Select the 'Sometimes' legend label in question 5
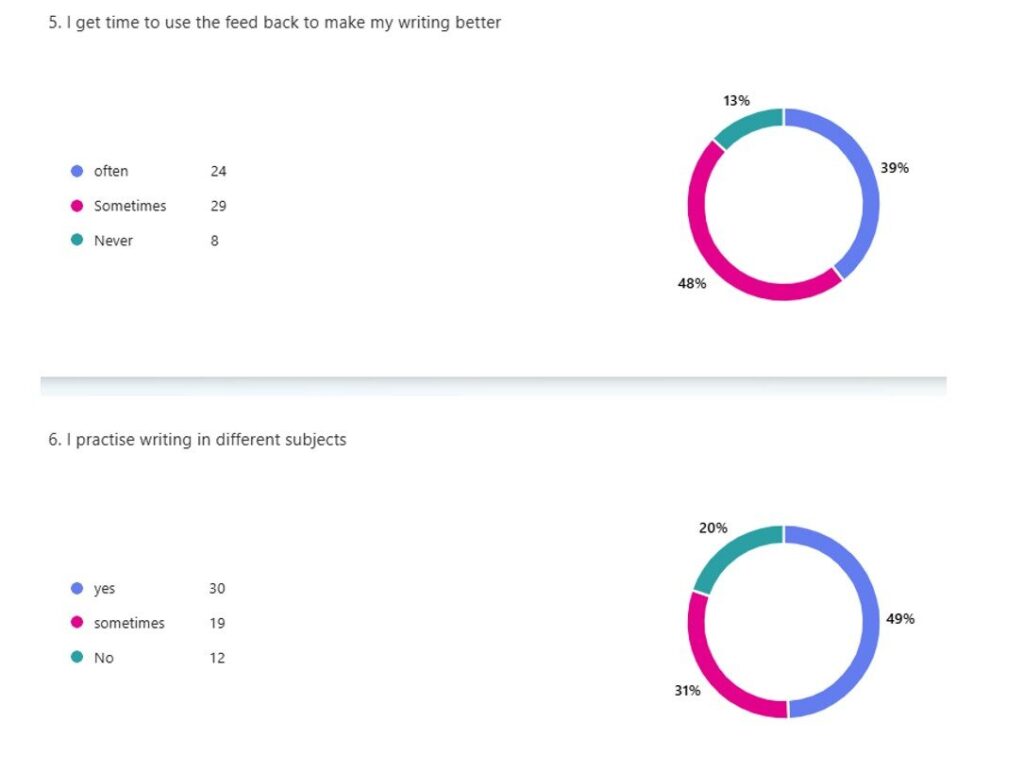Screen dimensions: 1024x771 coord(130,206)
